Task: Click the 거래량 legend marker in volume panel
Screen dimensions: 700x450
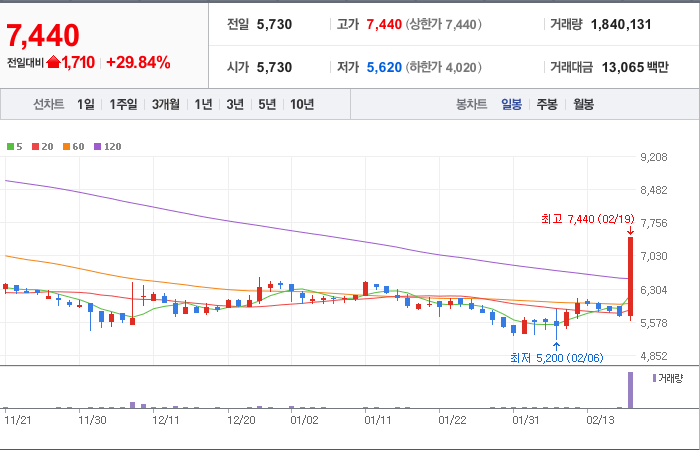Action: [x=654, y=379]
